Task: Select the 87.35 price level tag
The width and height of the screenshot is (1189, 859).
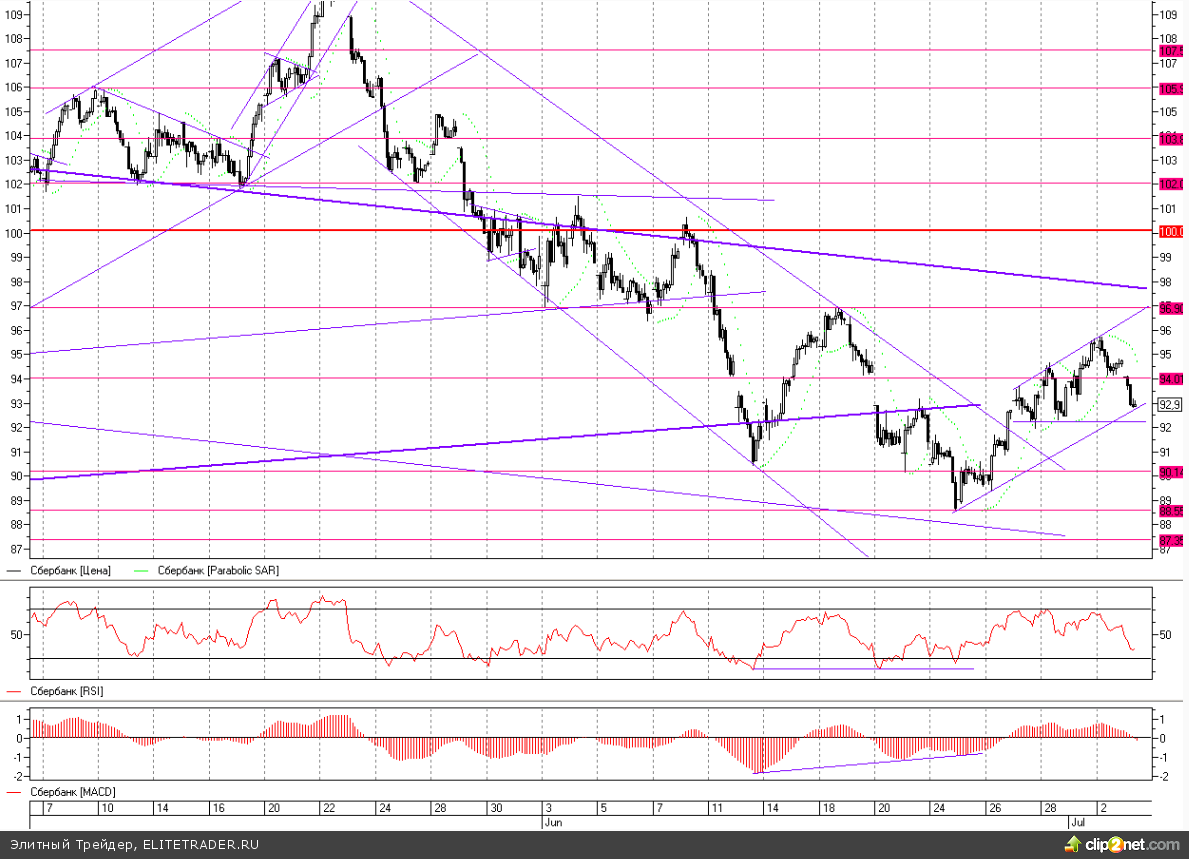Action: [x=1171, y=540]
